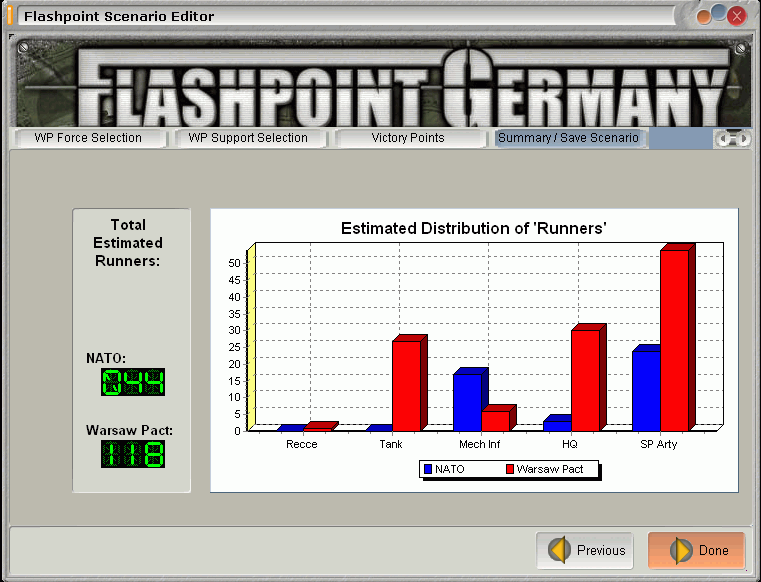
Task: Click the 'Tank' axis label
Action: pyautogui.click(x=391, y=444)
